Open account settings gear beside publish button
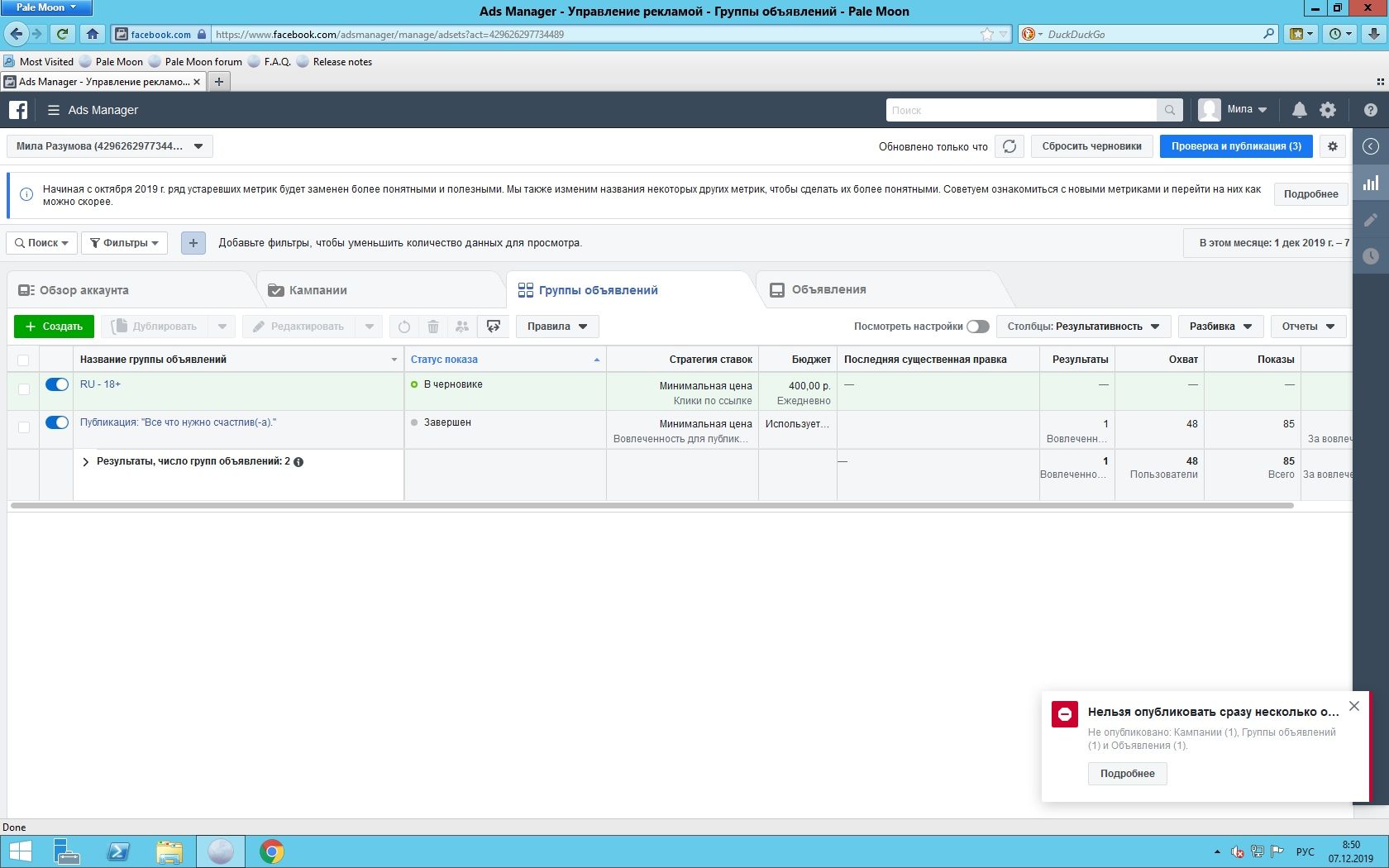Image resolution: width=1389 pixels, height=868 pixels. click(x=1333, y=146)
